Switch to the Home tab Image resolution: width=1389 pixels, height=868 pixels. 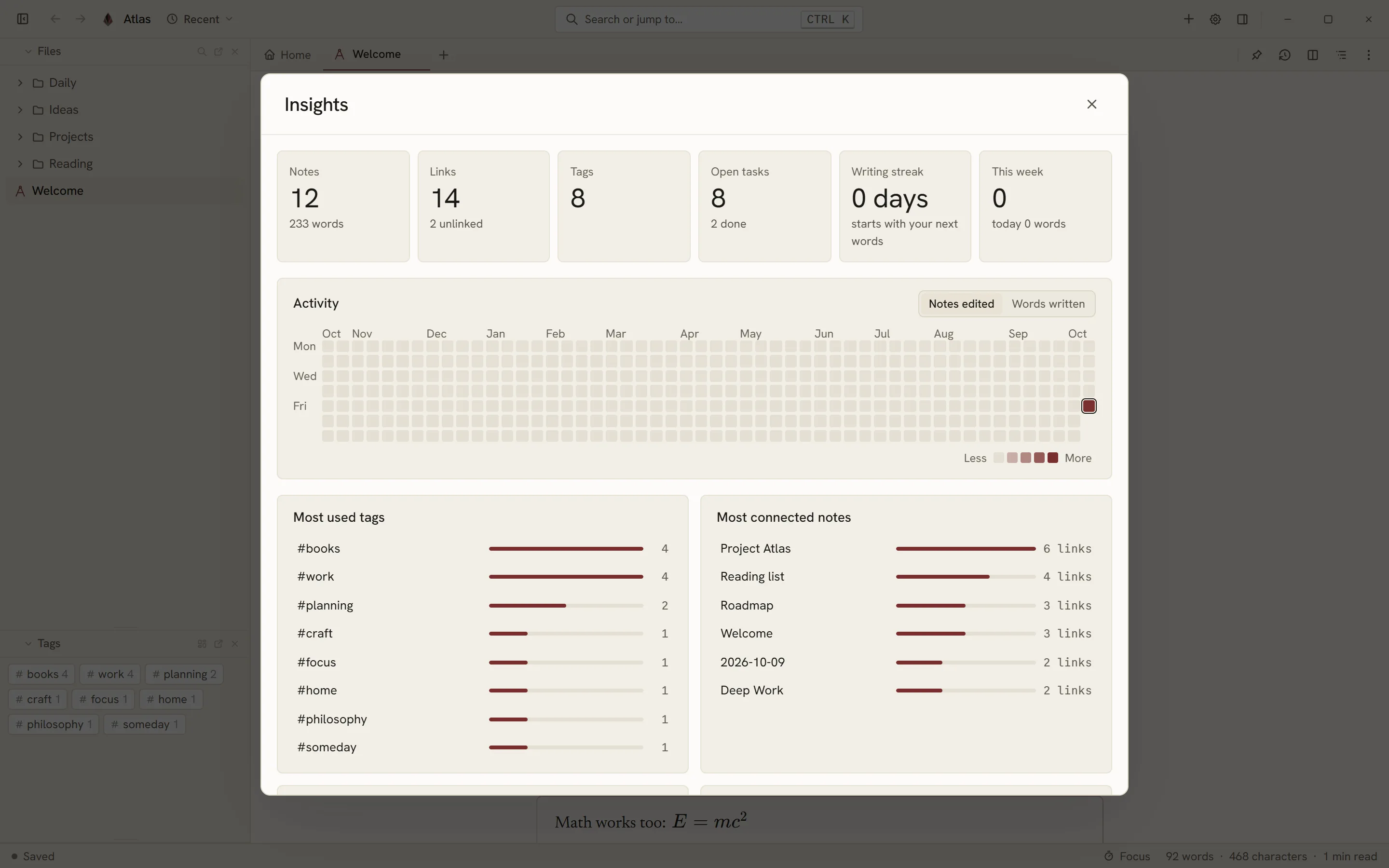point(287,54)
